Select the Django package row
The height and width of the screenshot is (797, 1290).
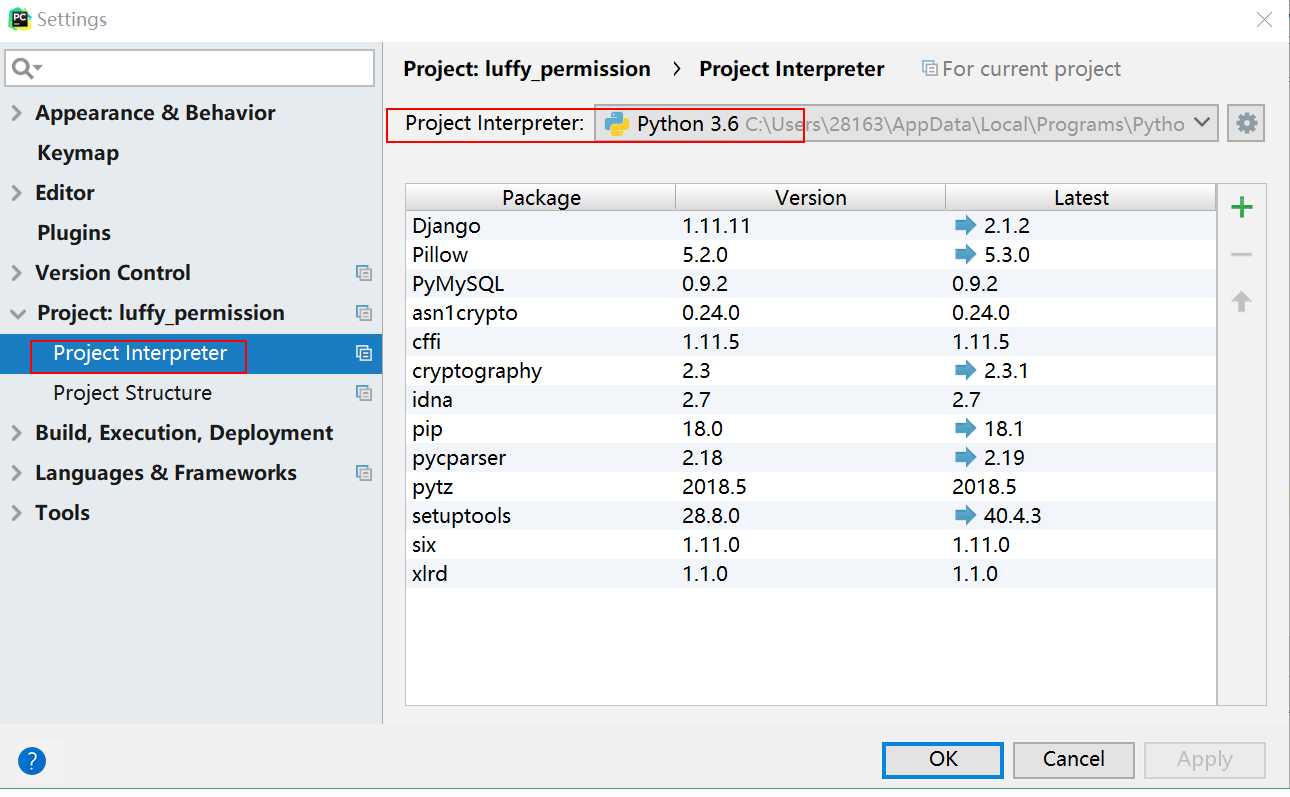[x=811, y=226]
